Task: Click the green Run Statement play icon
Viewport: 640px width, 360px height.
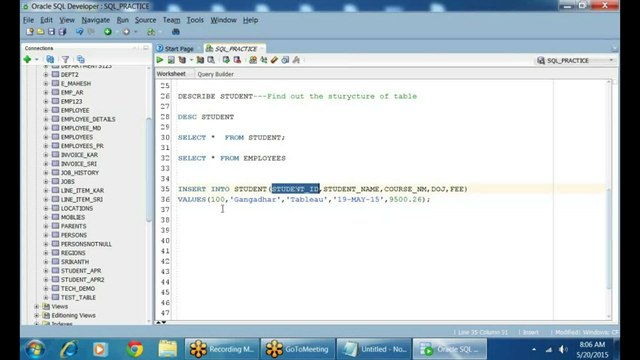Action: (x=160, y=60)
